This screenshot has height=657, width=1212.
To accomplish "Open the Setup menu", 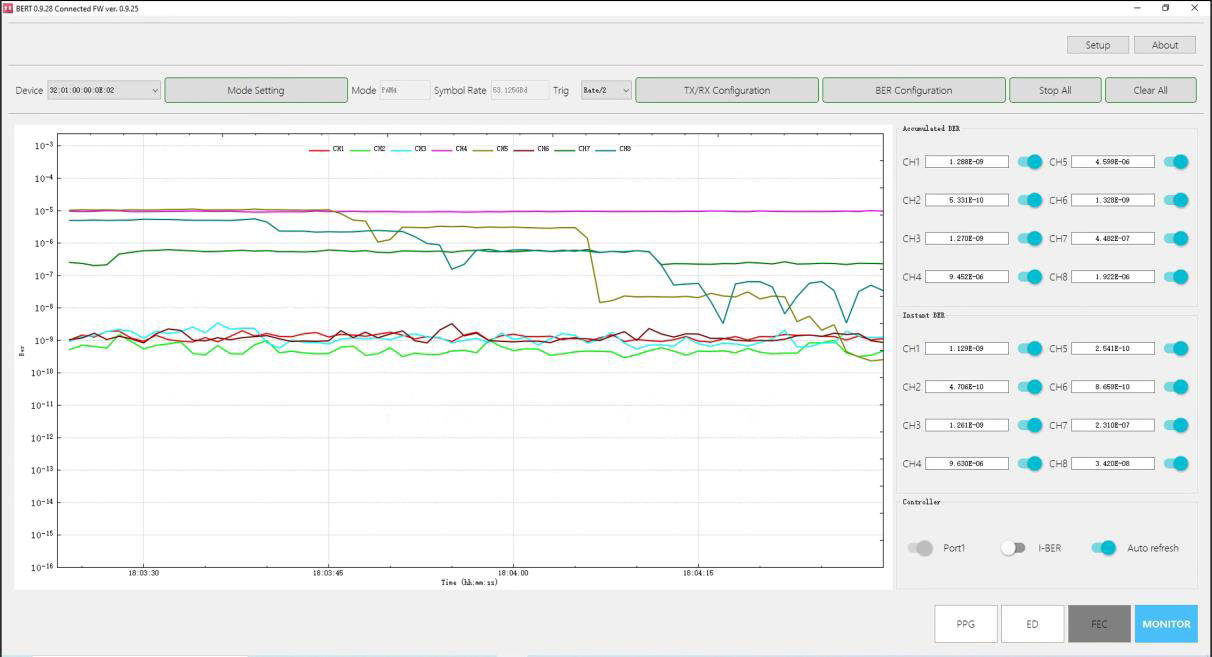I will tap(1097, 45).
